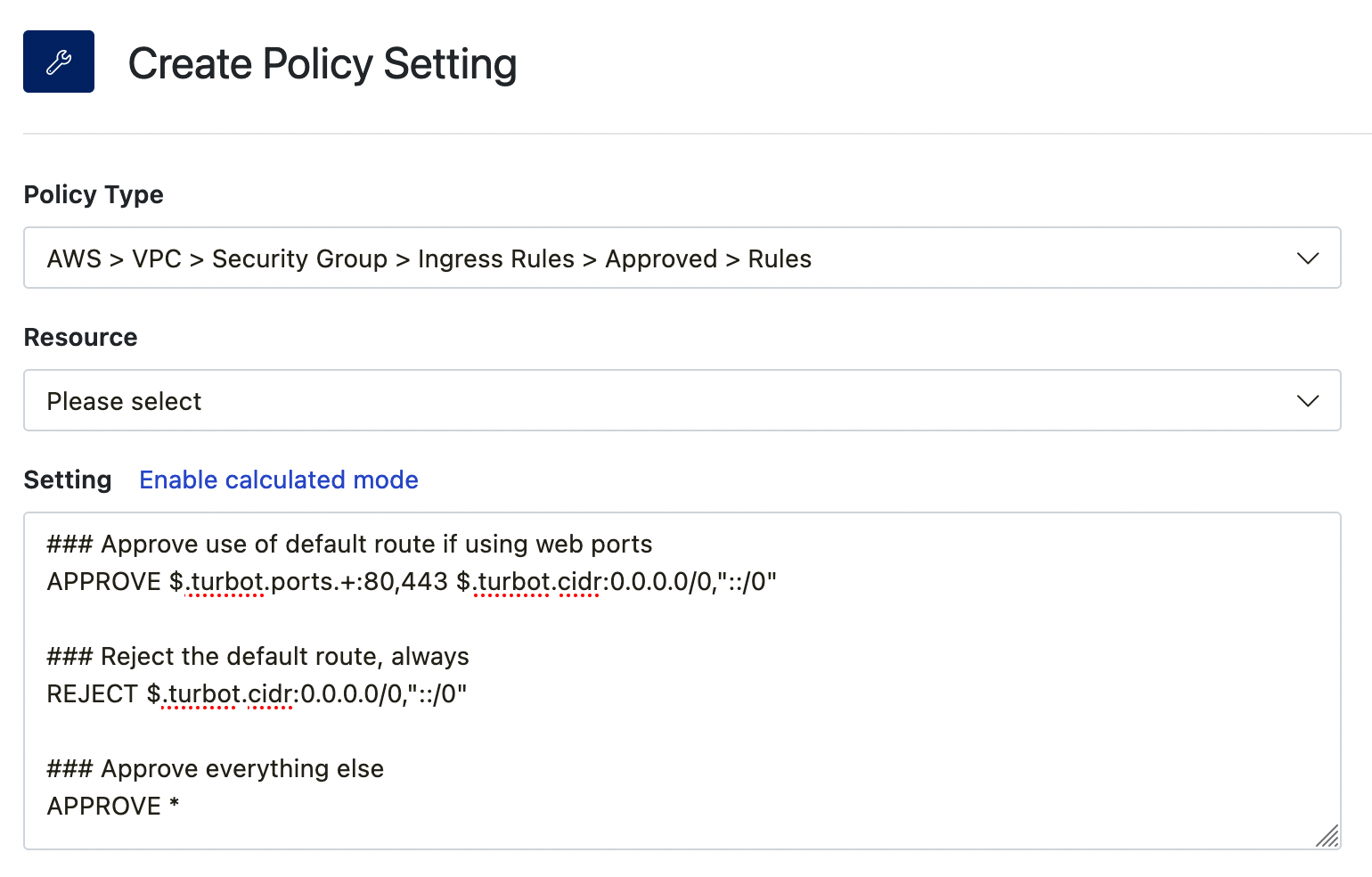Click the Resource dropdown chevron arrow
This screenshot has width=1372, height=877.
(x=1307, y=401)
